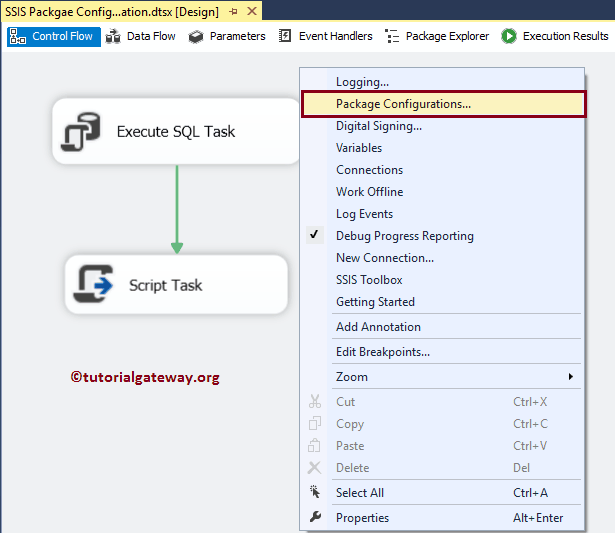Pin the document tab with pushpin icon
The image size is (615, 533).
coord(234,12)
